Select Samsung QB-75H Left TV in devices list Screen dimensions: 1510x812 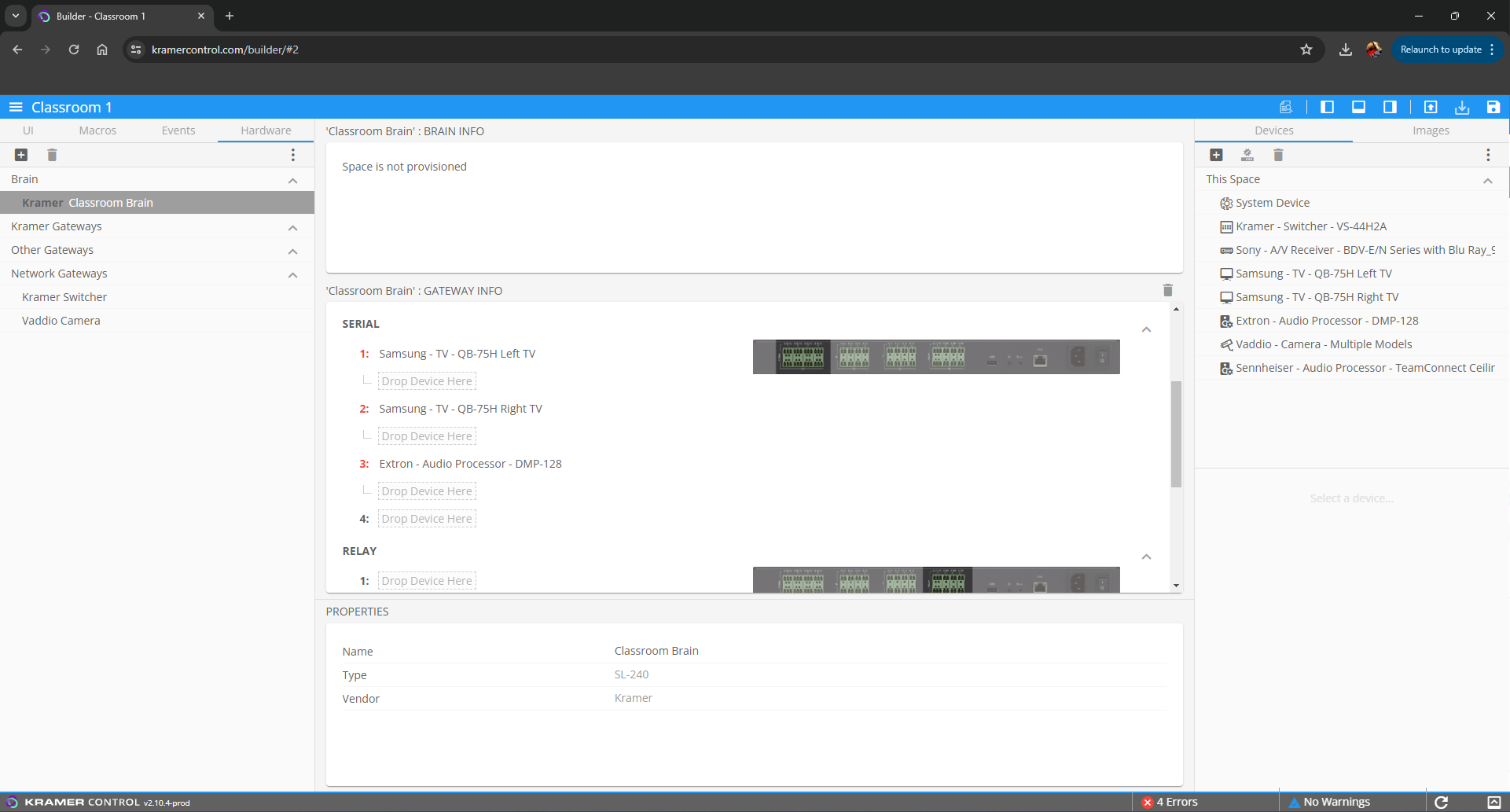pos(1352,274)
